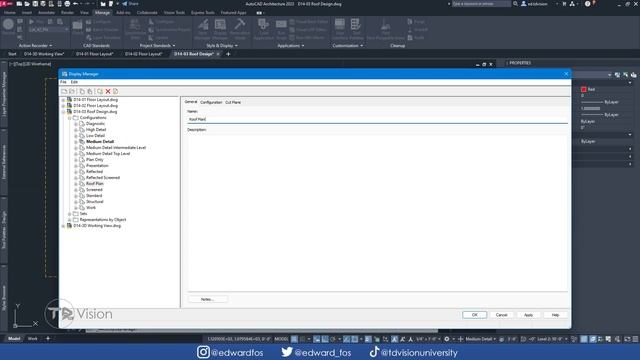640x360 pixels.
Task: Open the Manage ribbon tab
Action: [102, 13]
